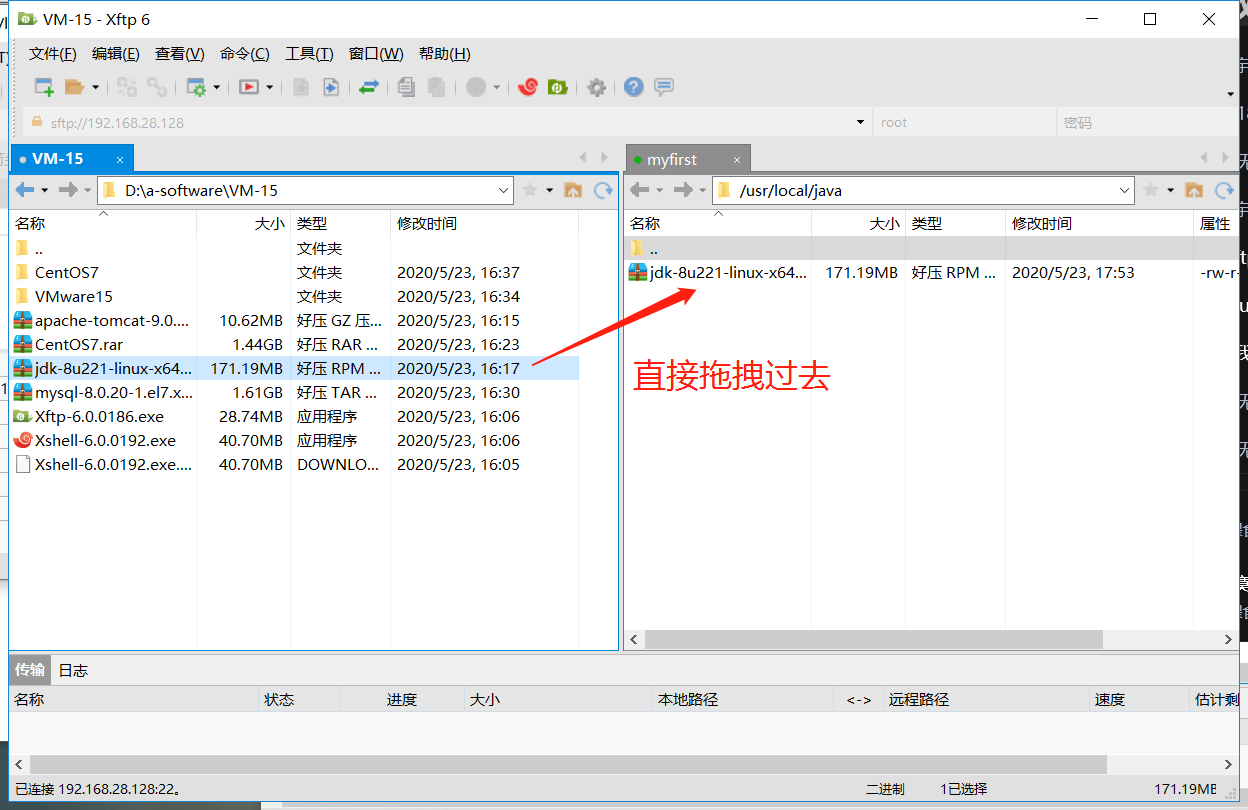Screen dimensions: 1248x810
Task: Open the 窗口(W) menu
Action: click(376, 54)
